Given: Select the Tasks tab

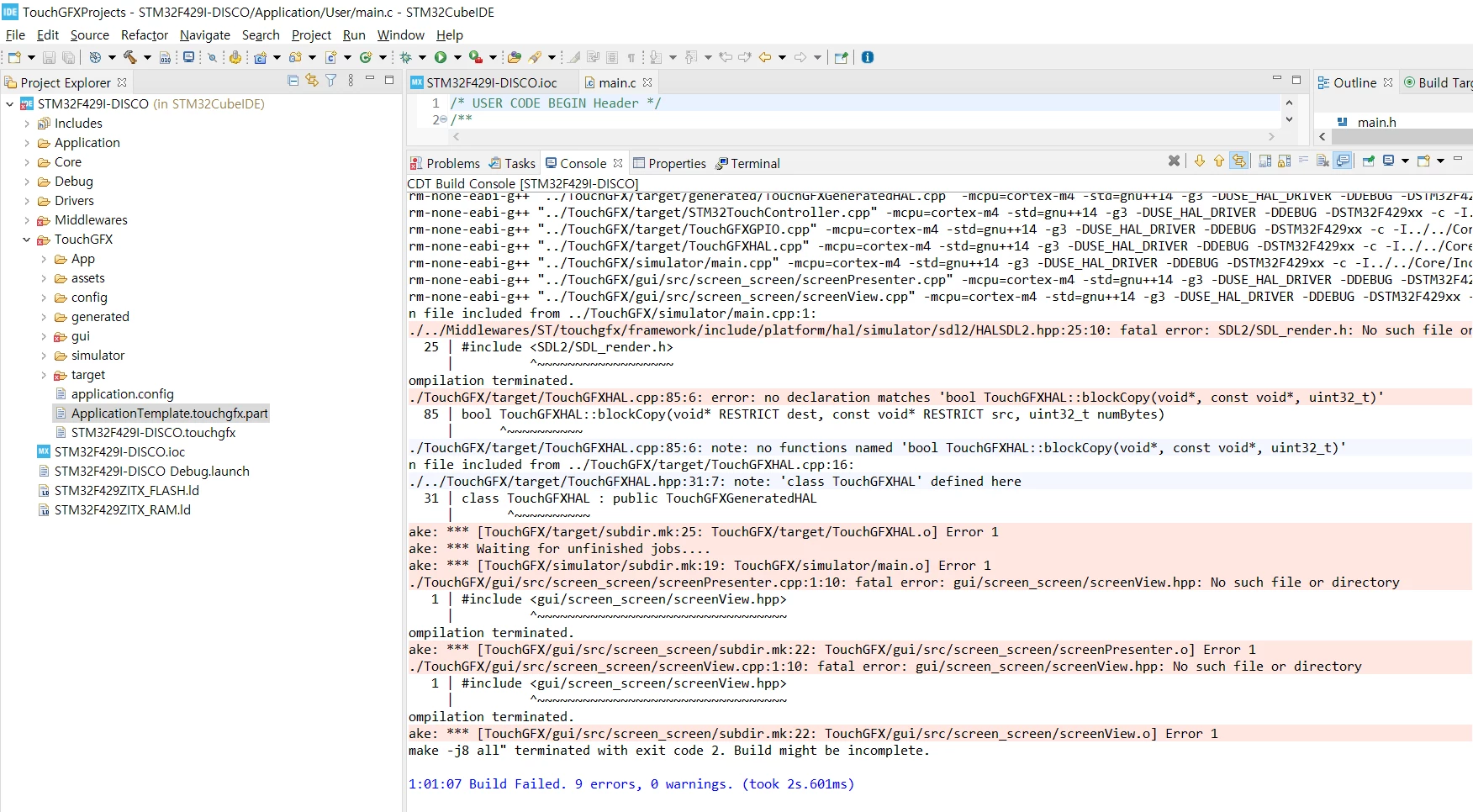Looking at the screenshot, I should pos(512,163).
